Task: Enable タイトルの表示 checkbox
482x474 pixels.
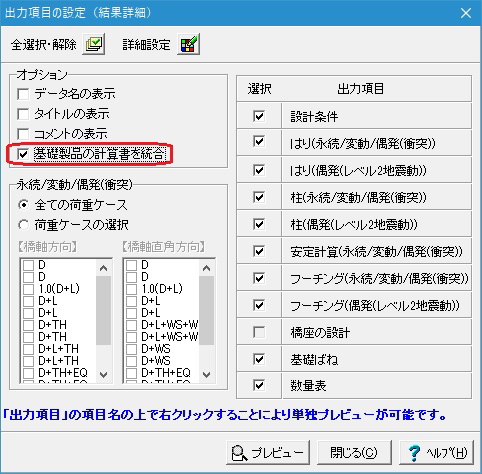Action: pos(23,114)
